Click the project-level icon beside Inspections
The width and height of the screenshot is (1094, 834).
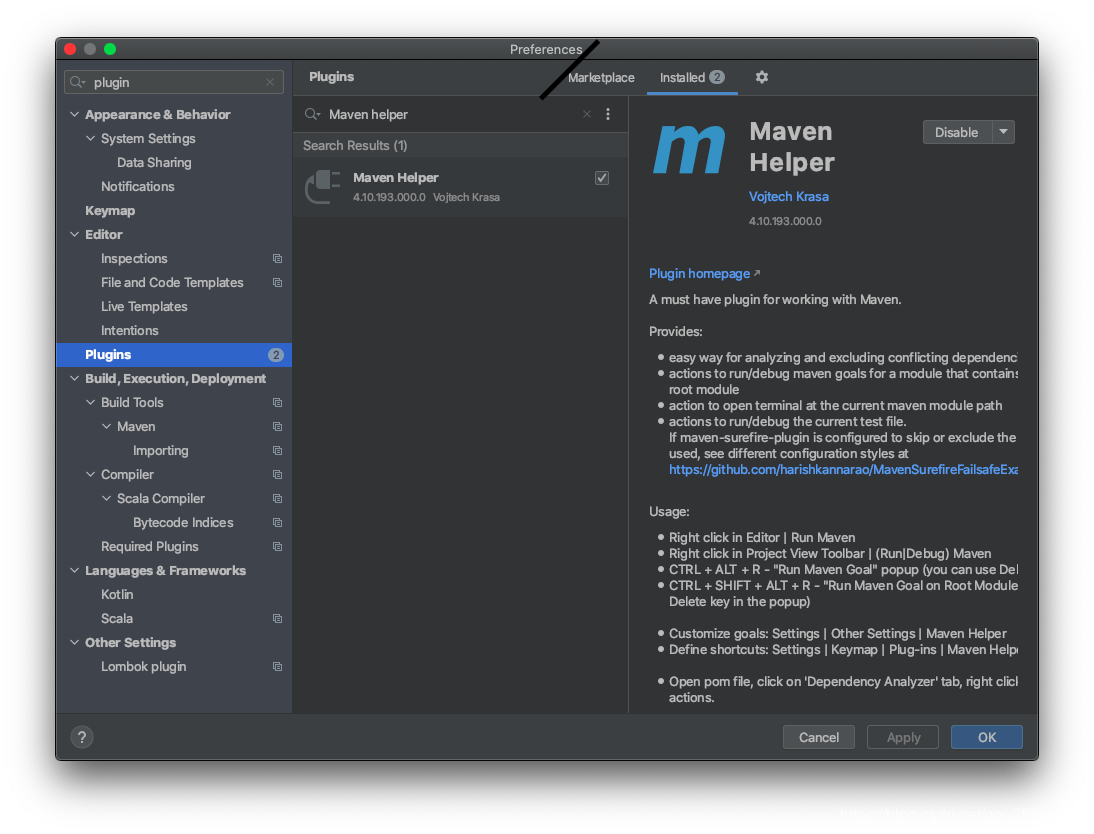pos(277,259)
